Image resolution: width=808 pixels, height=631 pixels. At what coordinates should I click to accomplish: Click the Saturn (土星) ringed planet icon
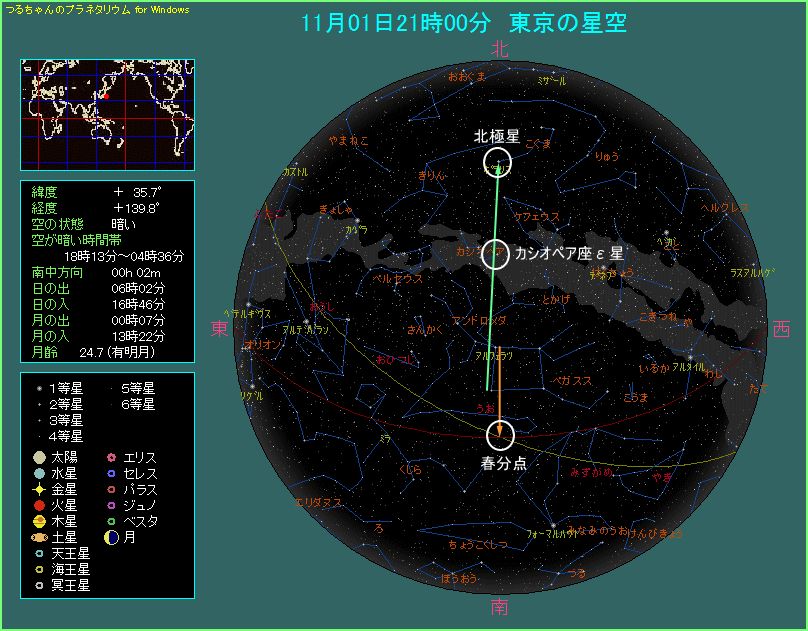pyautogui.click(x=38, y=537)
